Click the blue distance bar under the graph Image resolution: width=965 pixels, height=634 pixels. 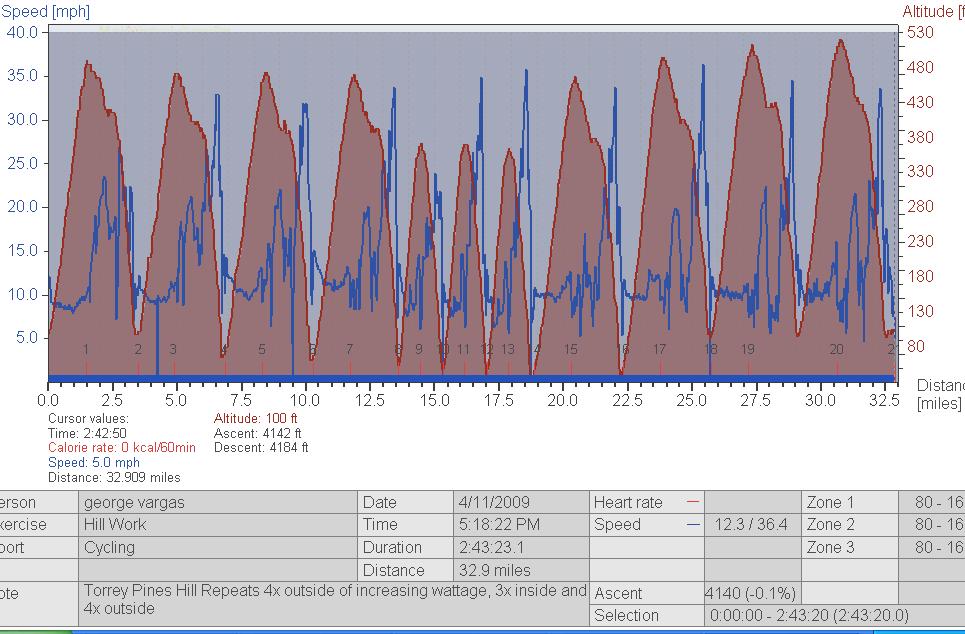point(470,378)
